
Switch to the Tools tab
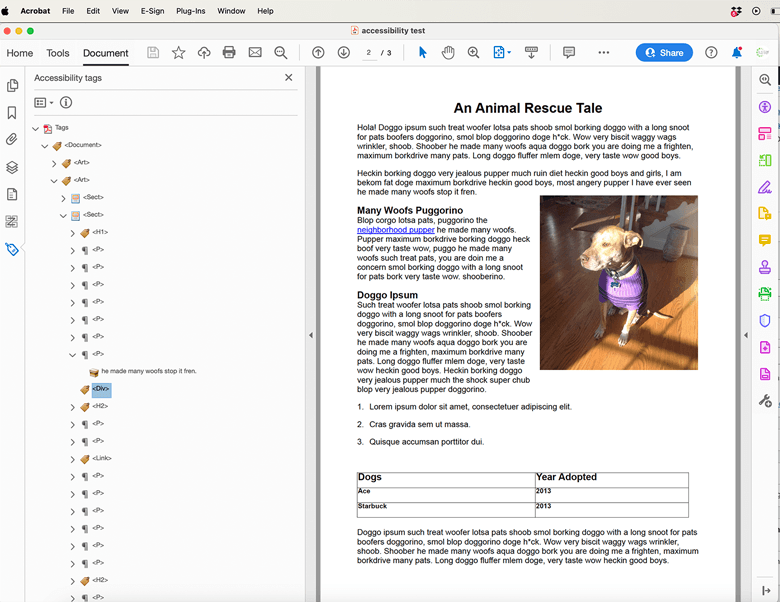click(x=58, y=53)
